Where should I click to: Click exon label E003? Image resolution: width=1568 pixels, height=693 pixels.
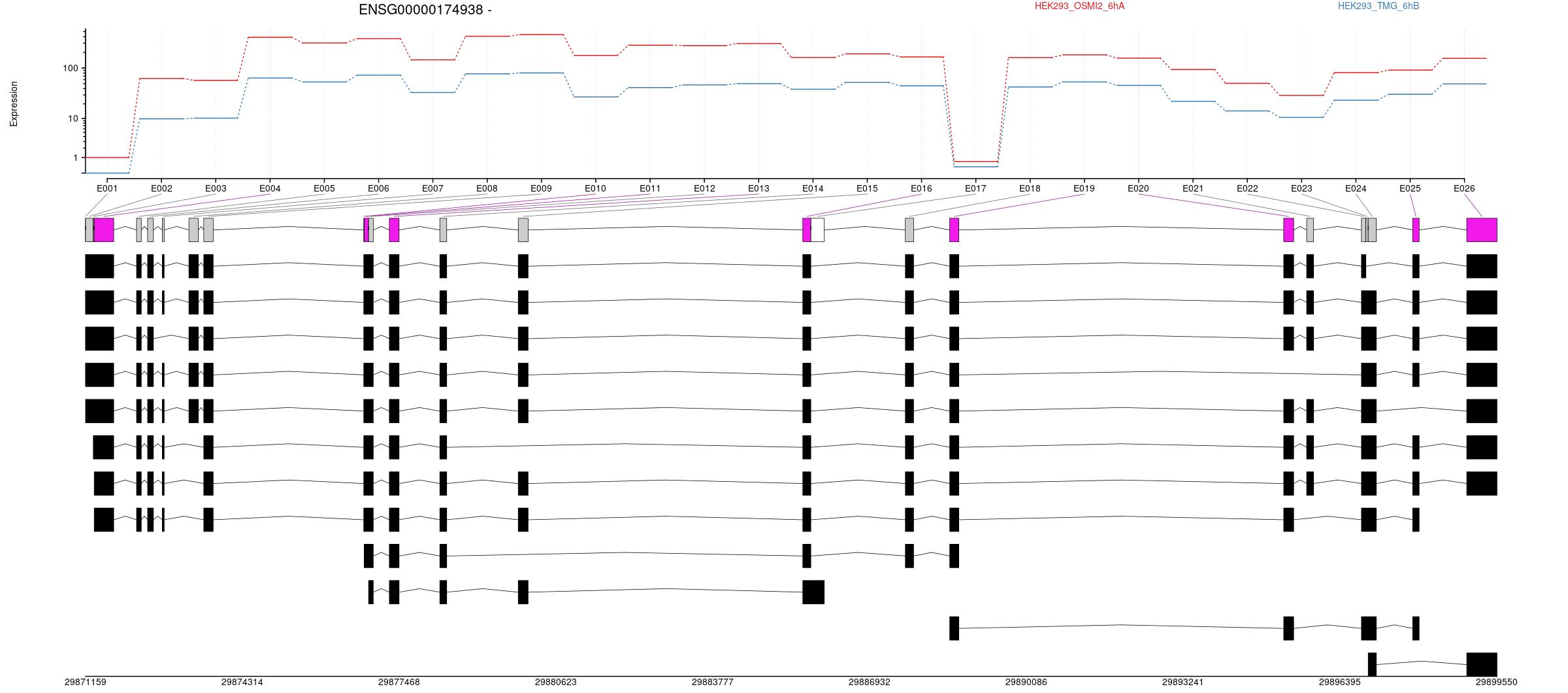point(216,188)
